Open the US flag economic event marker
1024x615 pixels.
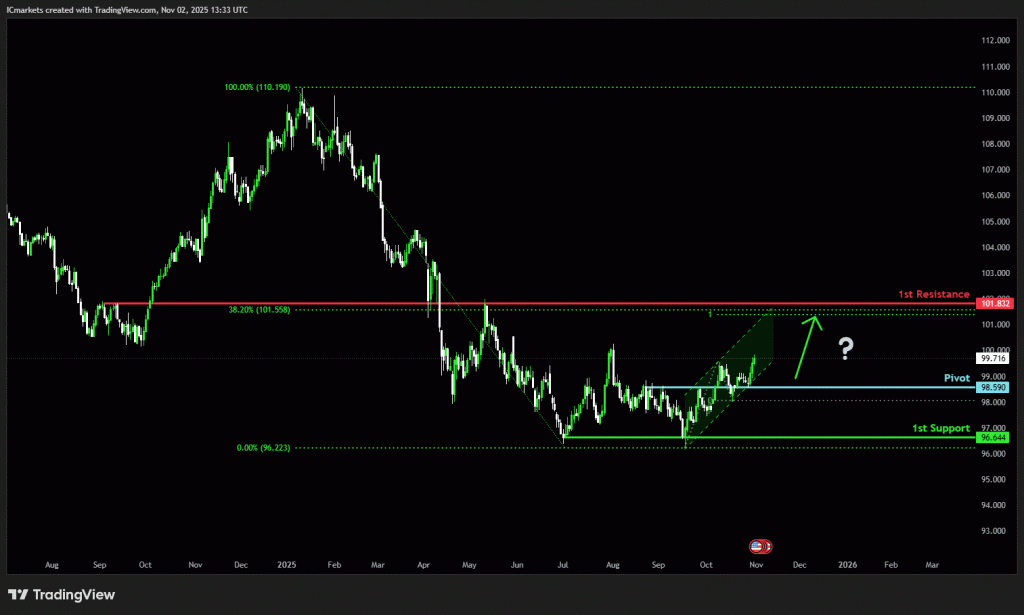[761, 546]
